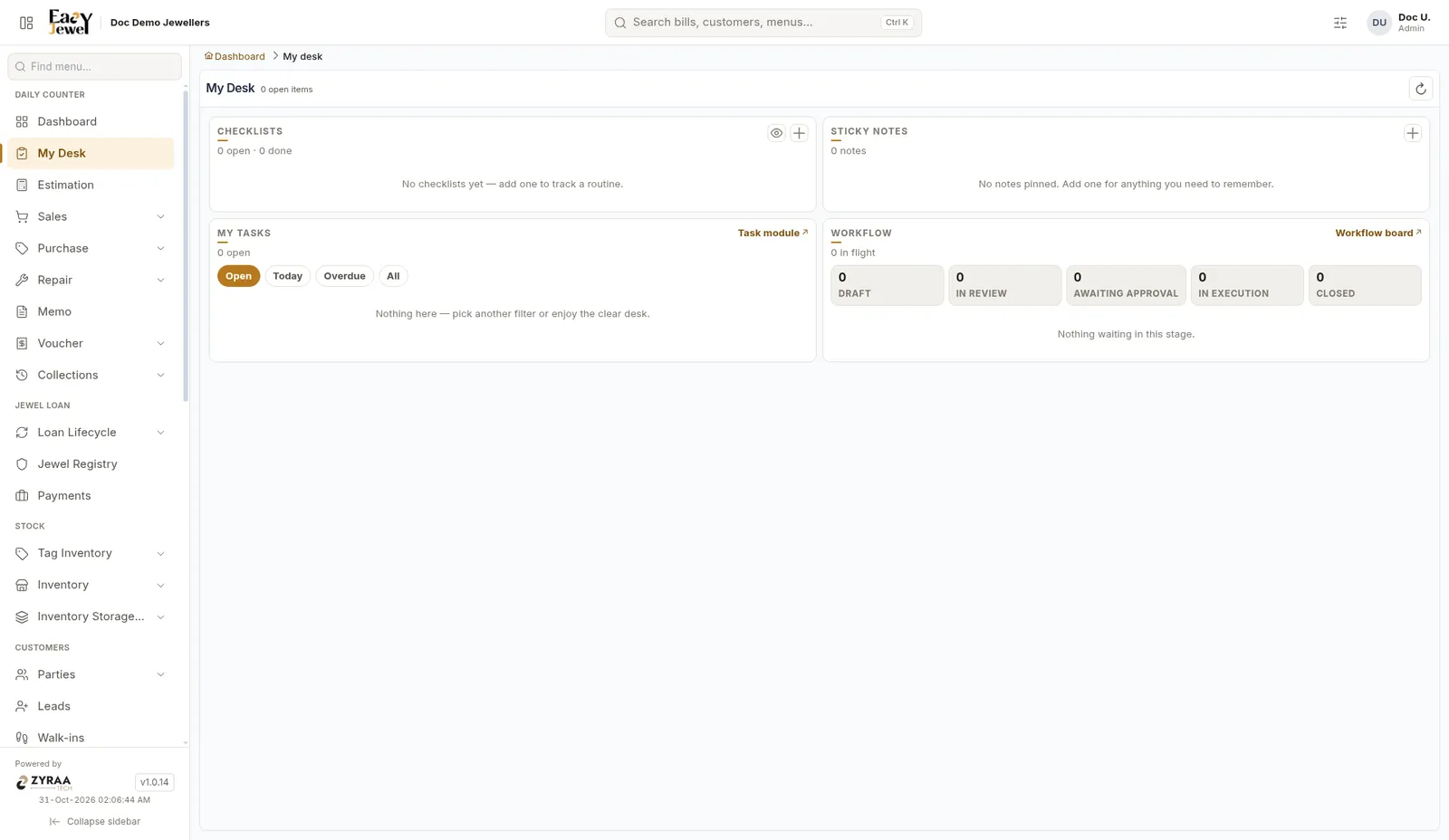Click the sidebar vertical scrollbar

(x=186, y=244)
